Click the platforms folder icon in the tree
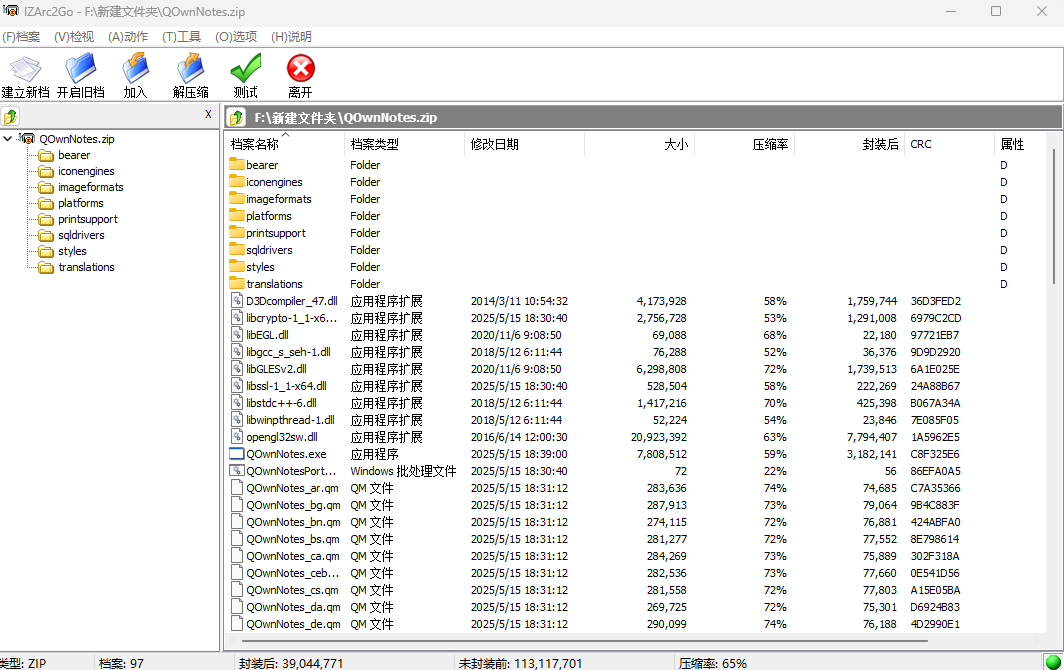This screenshot has width=1064, height=670. pos(46,204)
